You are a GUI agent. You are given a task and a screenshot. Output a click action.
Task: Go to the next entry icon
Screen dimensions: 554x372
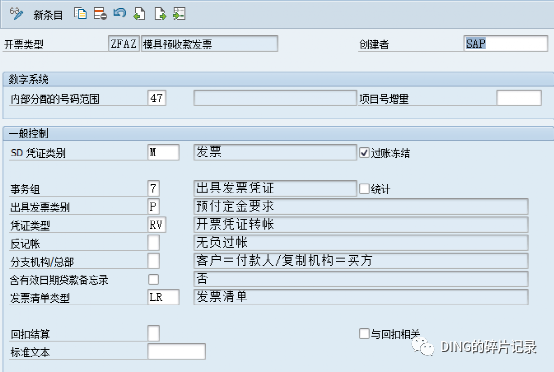(x=160, y=14)
